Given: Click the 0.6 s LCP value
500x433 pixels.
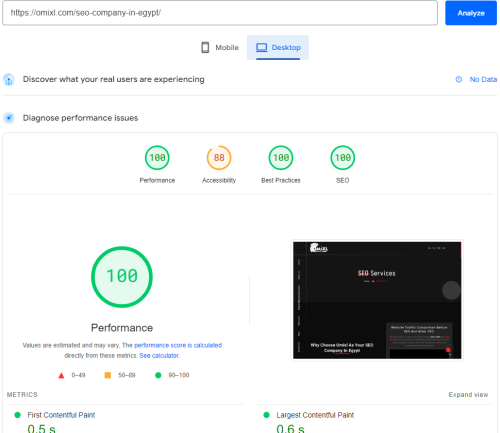Looking at the screenshot, I should [290, 428].
